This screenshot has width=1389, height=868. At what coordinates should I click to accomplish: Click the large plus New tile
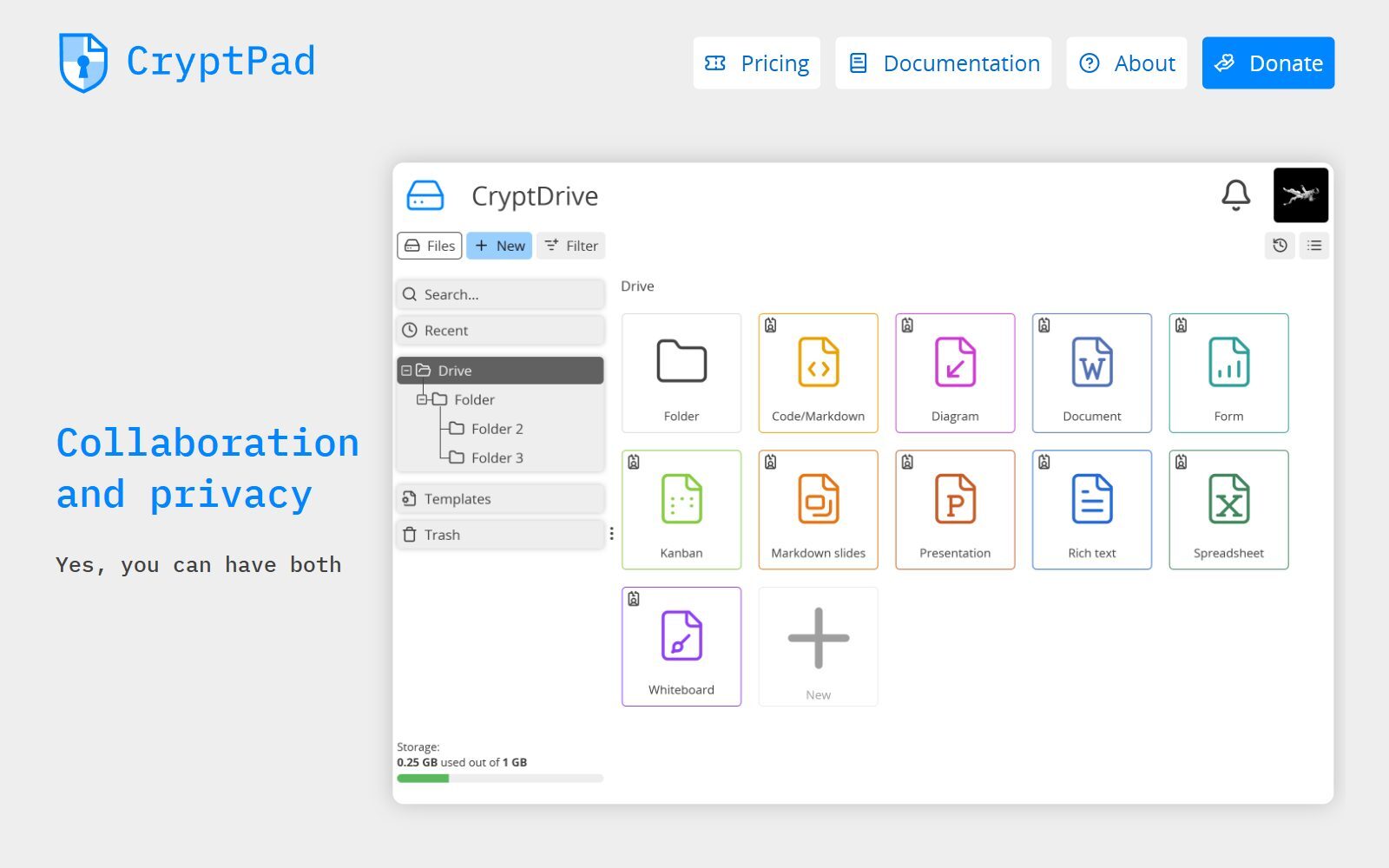818,647
